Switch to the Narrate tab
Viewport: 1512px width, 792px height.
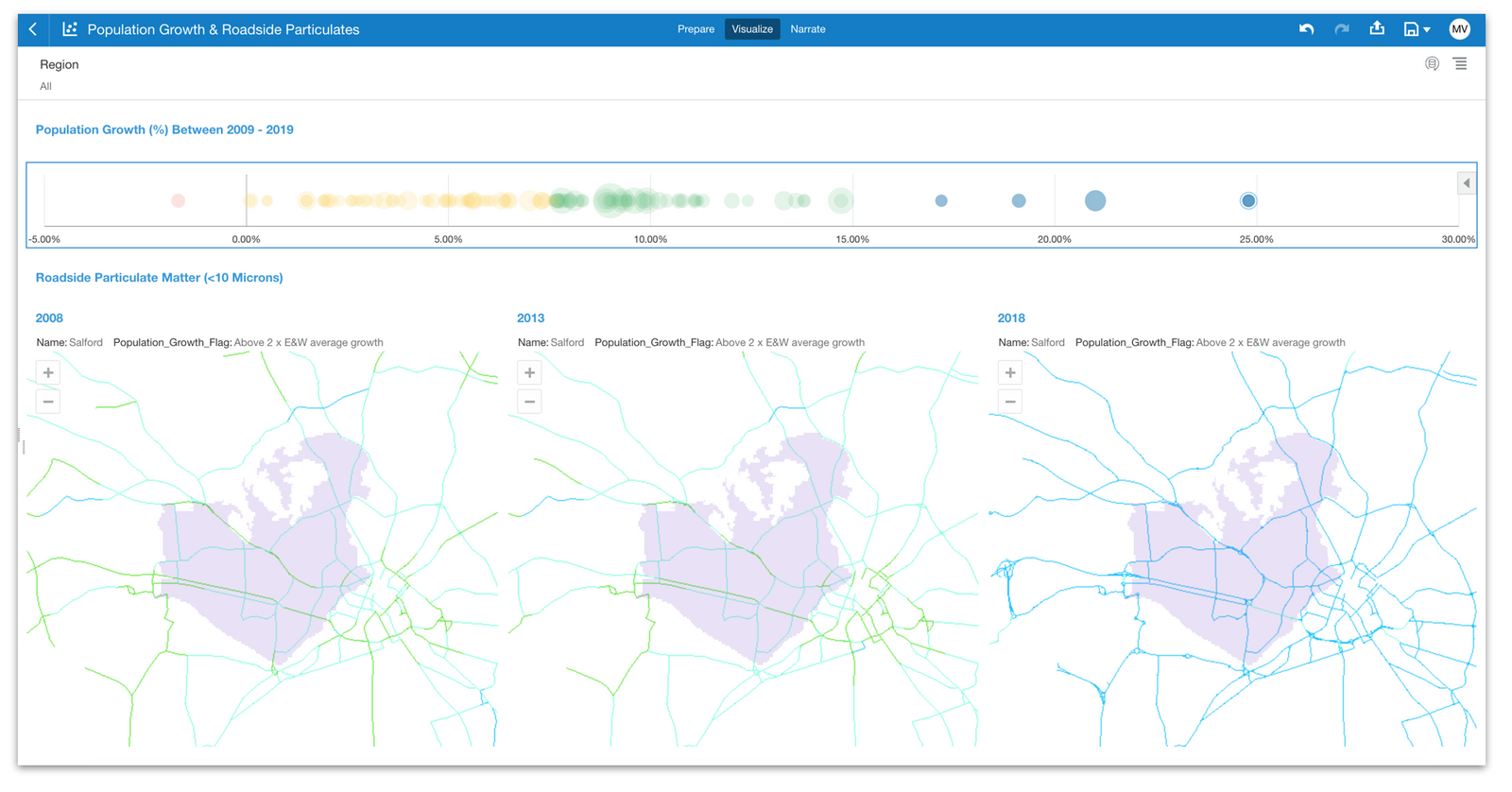(x=807, y=29)
